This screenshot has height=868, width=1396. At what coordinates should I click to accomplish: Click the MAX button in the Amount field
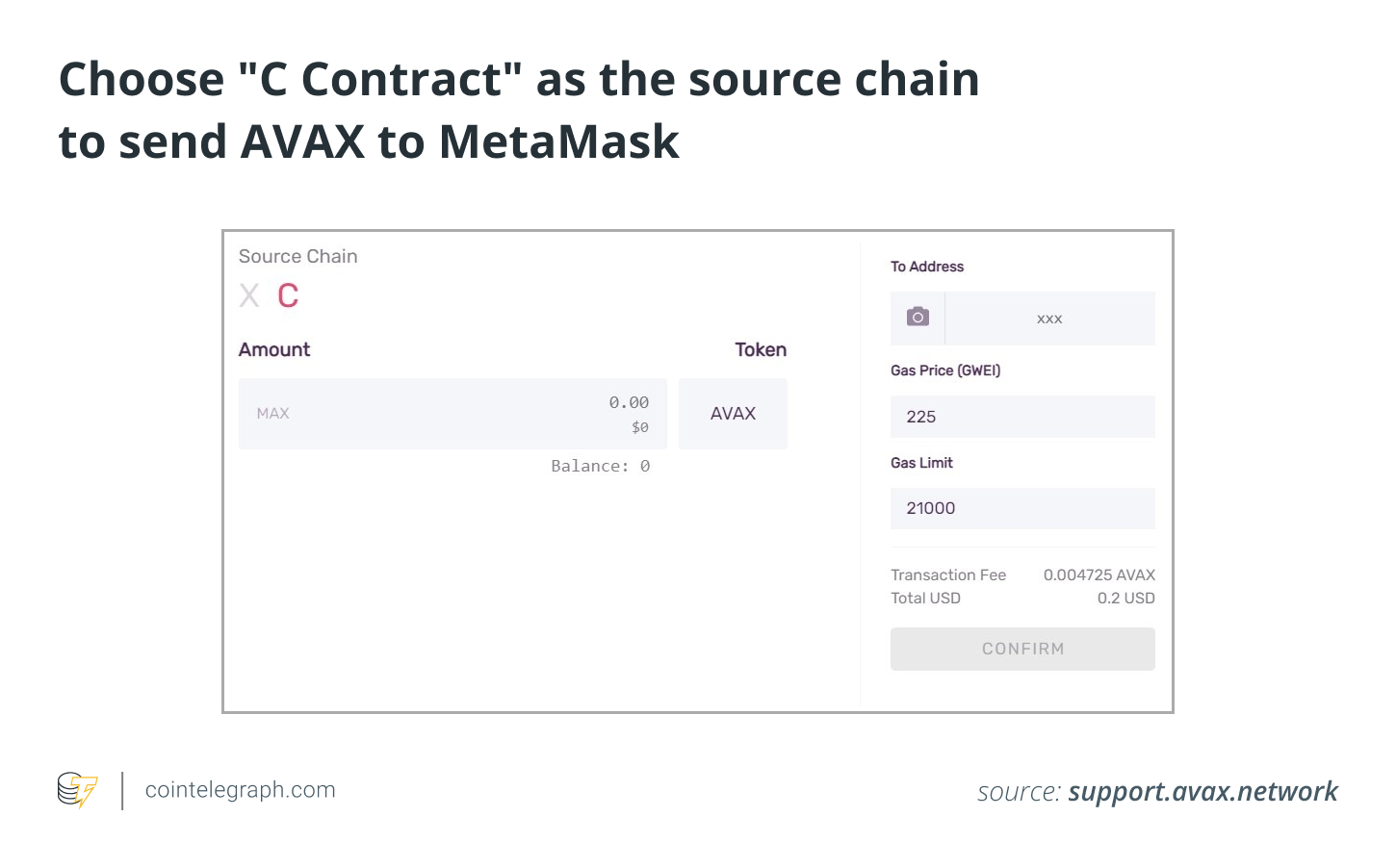(272, 413)
